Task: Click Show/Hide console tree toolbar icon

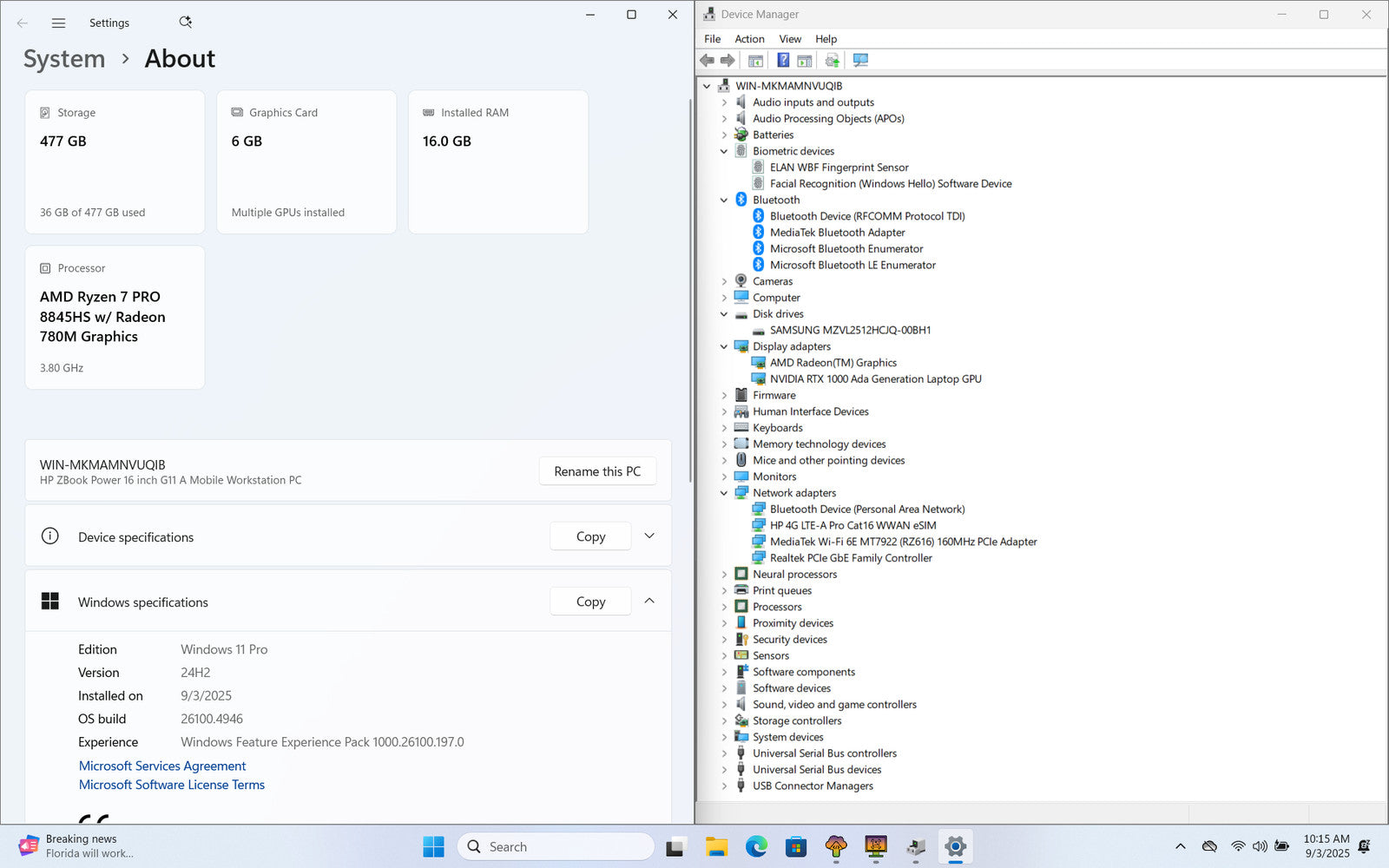Action: (x=755, y=60)
